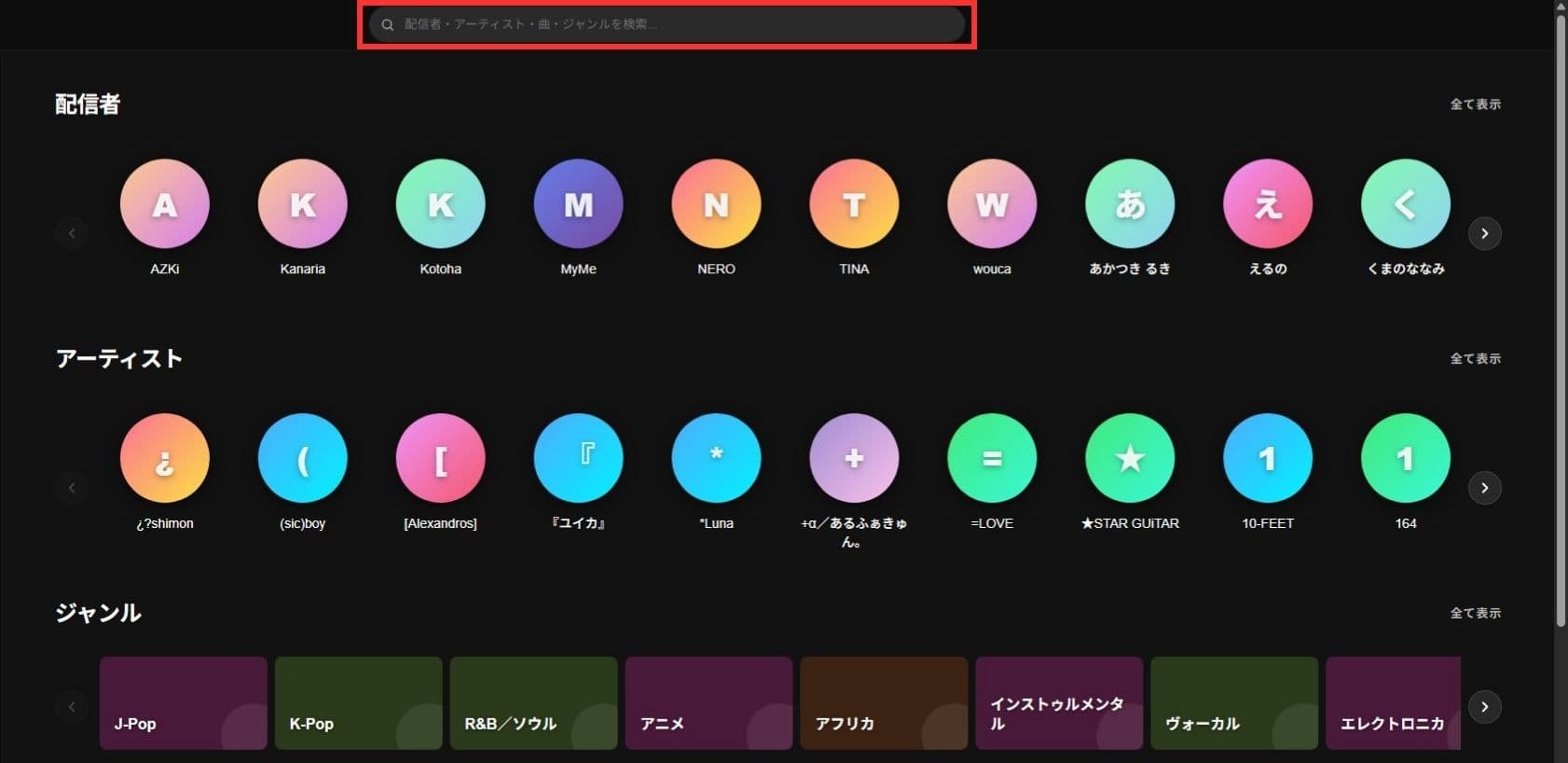Select the アニメ genre card
The width and height of the screenshot is (1568, 763).
pyautogui.click(x=708, y=703)
